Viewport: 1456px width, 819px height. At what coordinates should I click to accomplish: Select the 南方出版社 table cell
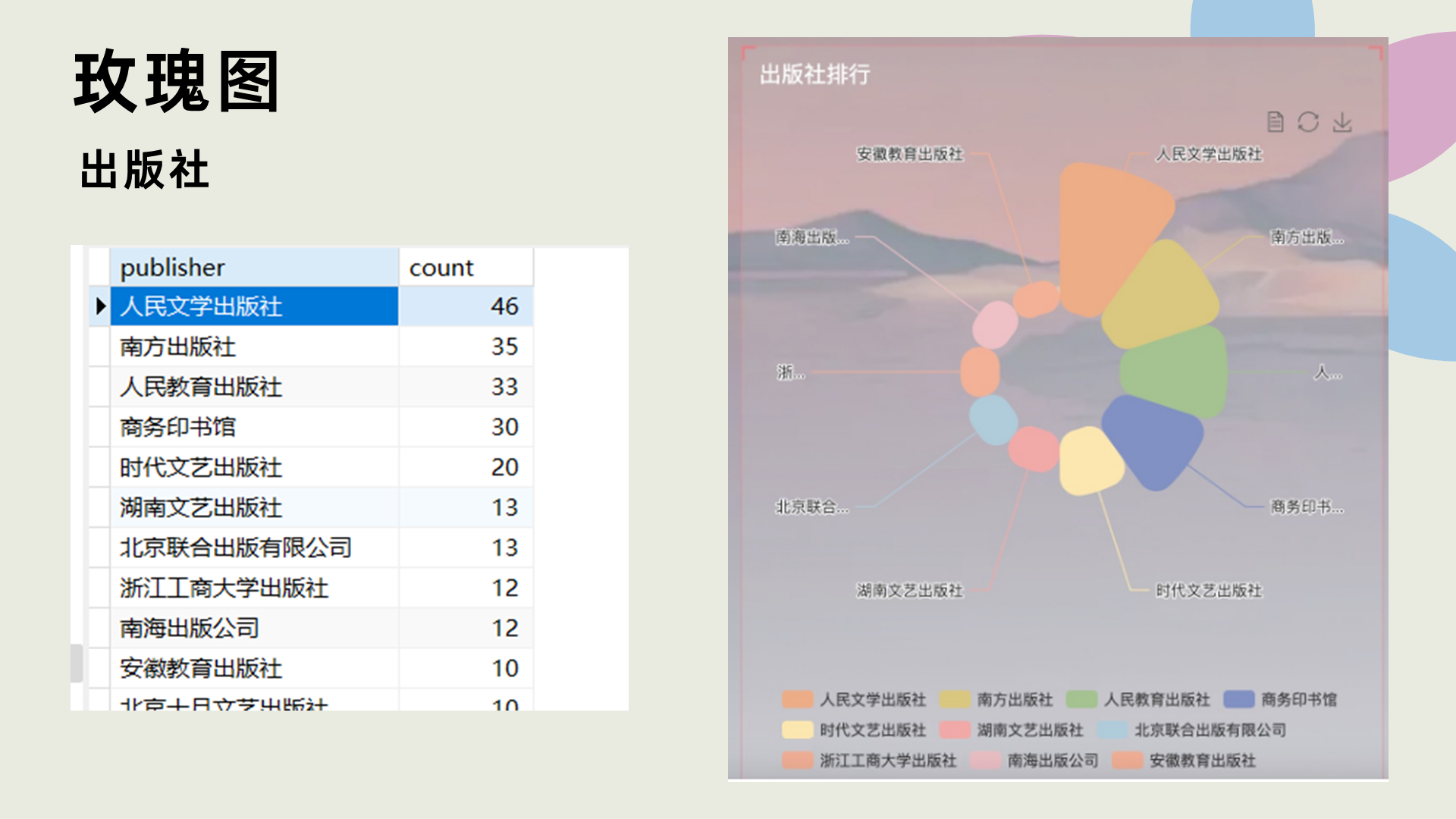[x=254, y=347]
